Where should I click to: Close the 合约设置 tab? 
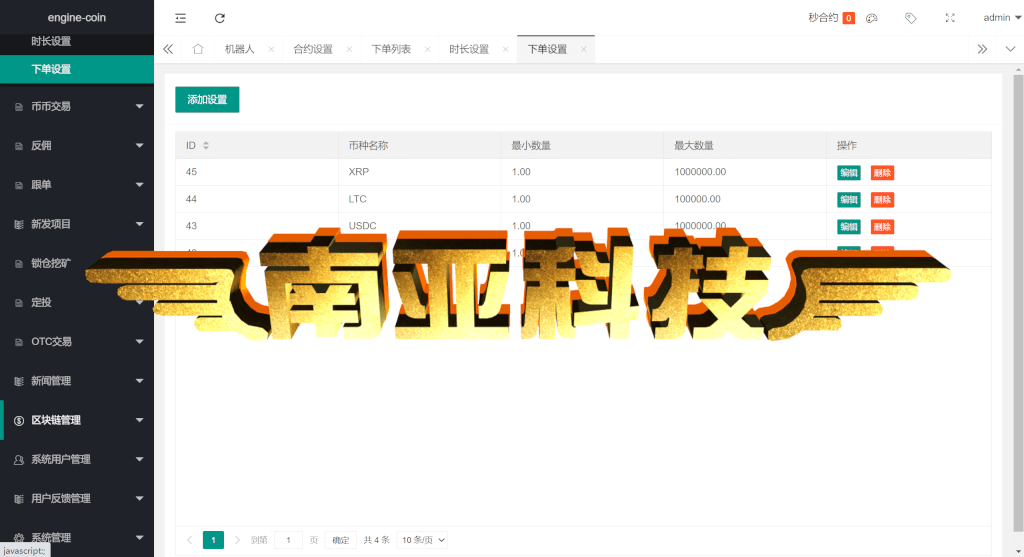point(349,49)
